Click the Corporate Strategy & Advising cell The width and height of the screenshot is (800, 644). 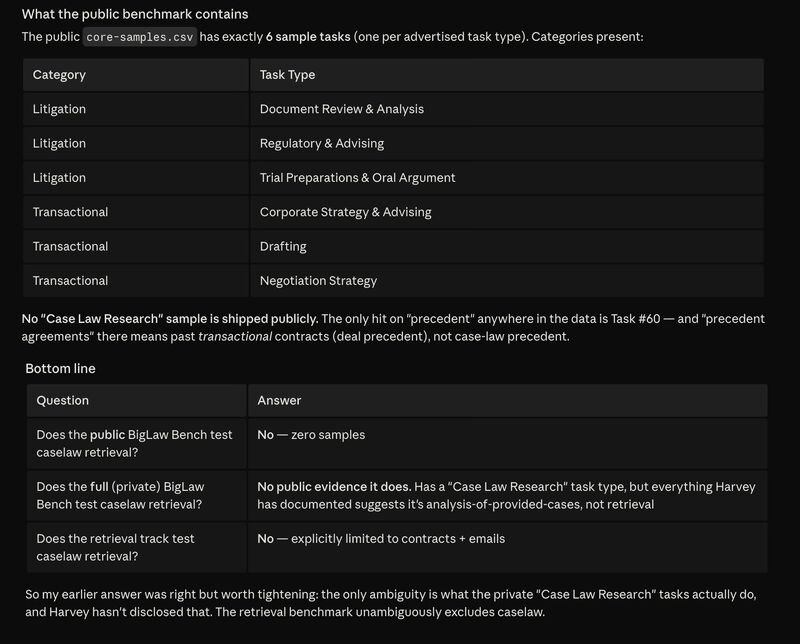coord(345,212)
